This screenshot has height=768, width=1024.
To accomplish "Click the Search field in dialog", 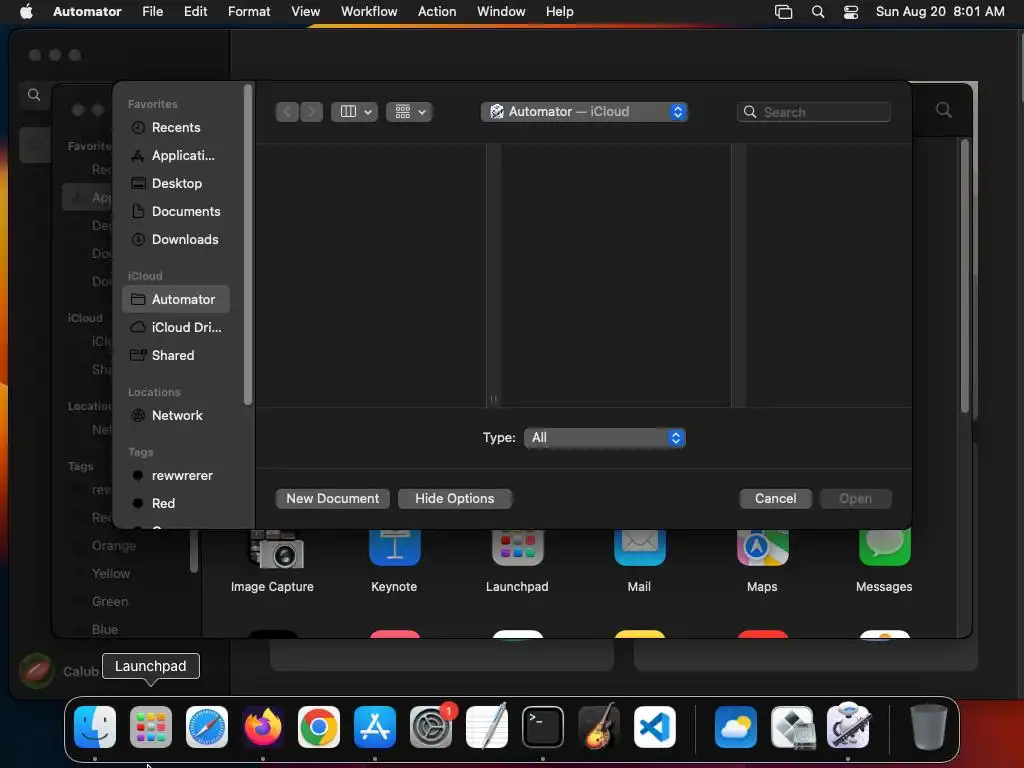I will click(x=814, y=112).
